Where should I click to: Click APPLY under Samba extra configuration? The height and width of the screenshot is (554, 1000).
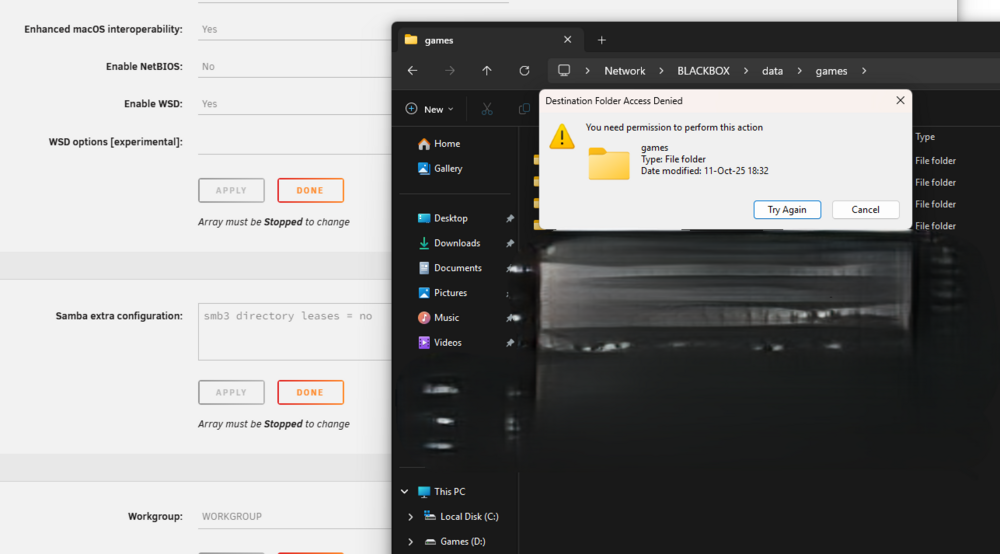pyautogui.click(x=231, y=393)
